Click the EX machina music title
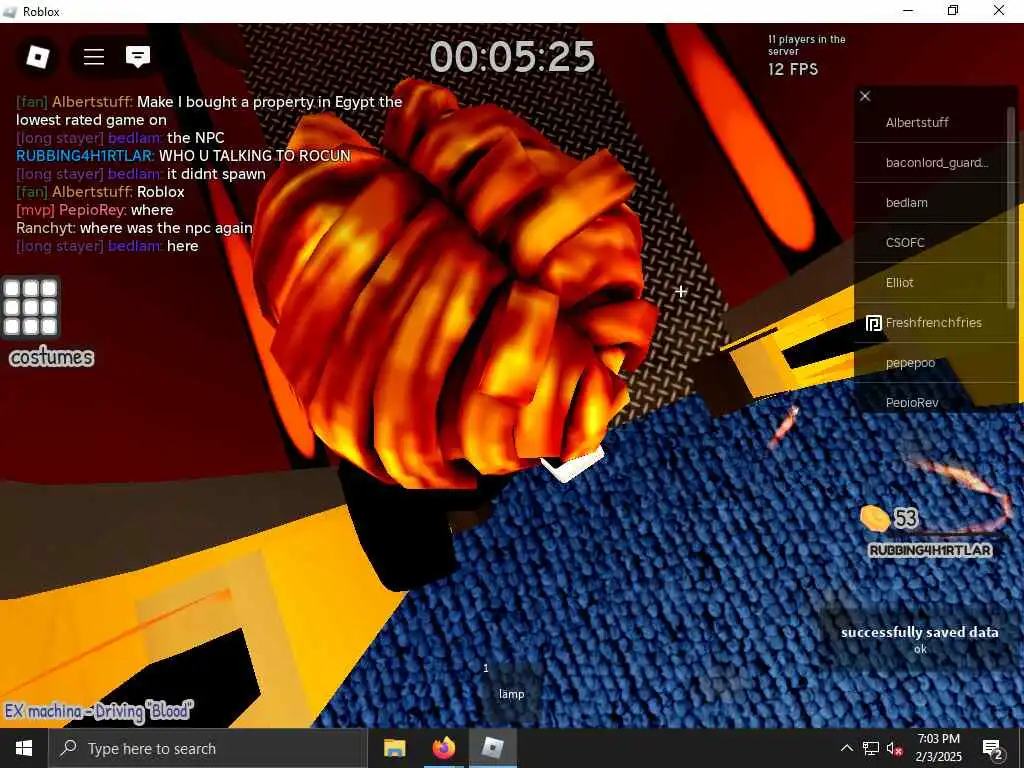 (x=99, y=711)
